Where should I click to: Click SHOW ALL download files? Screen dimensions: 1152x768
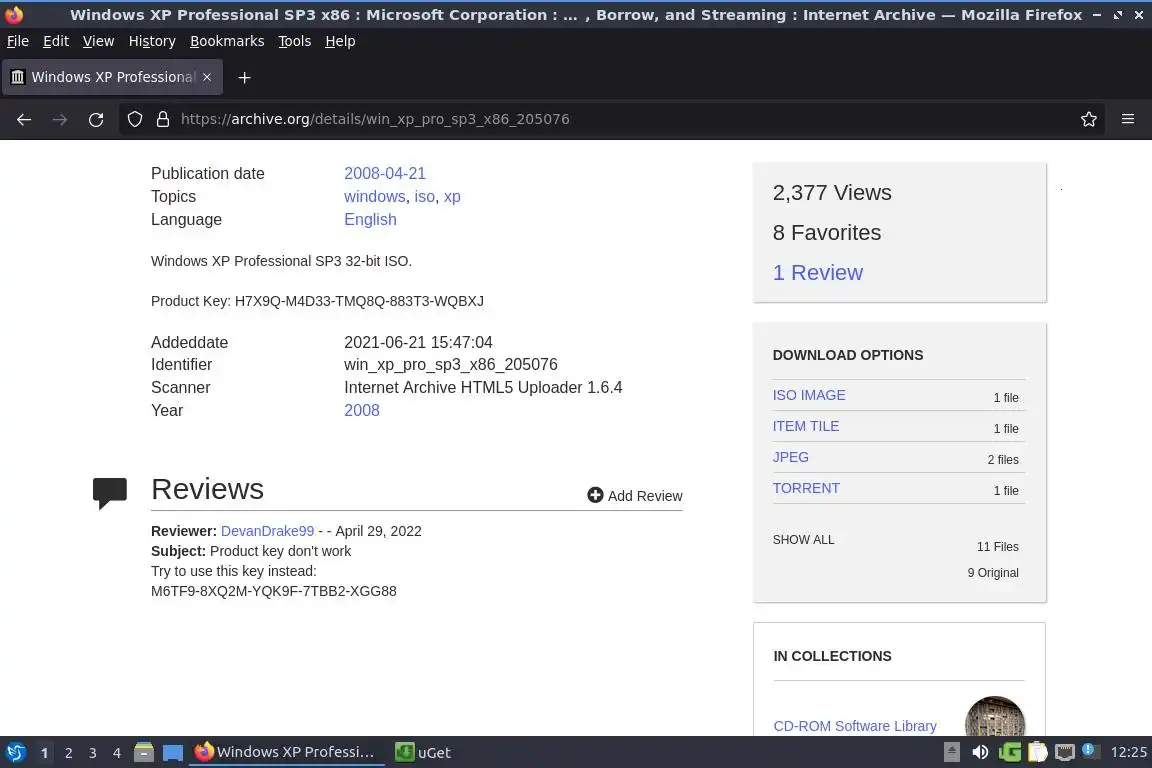803,539
